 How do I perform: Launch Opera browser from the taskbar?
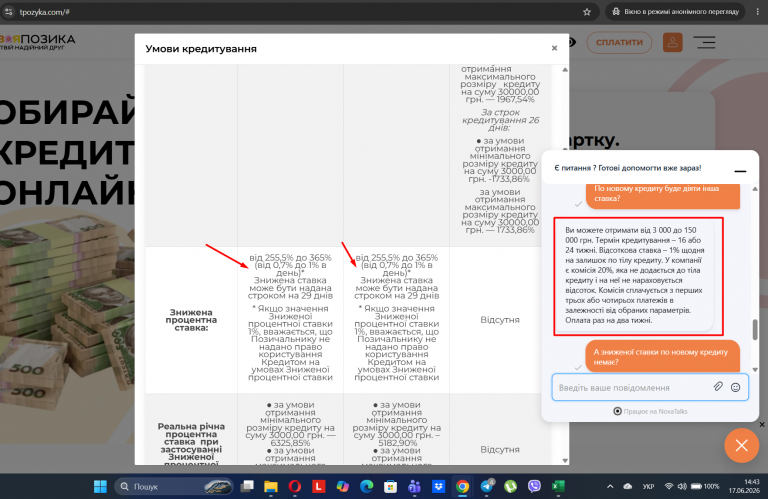pyautogui.click(x=295, y=486)
